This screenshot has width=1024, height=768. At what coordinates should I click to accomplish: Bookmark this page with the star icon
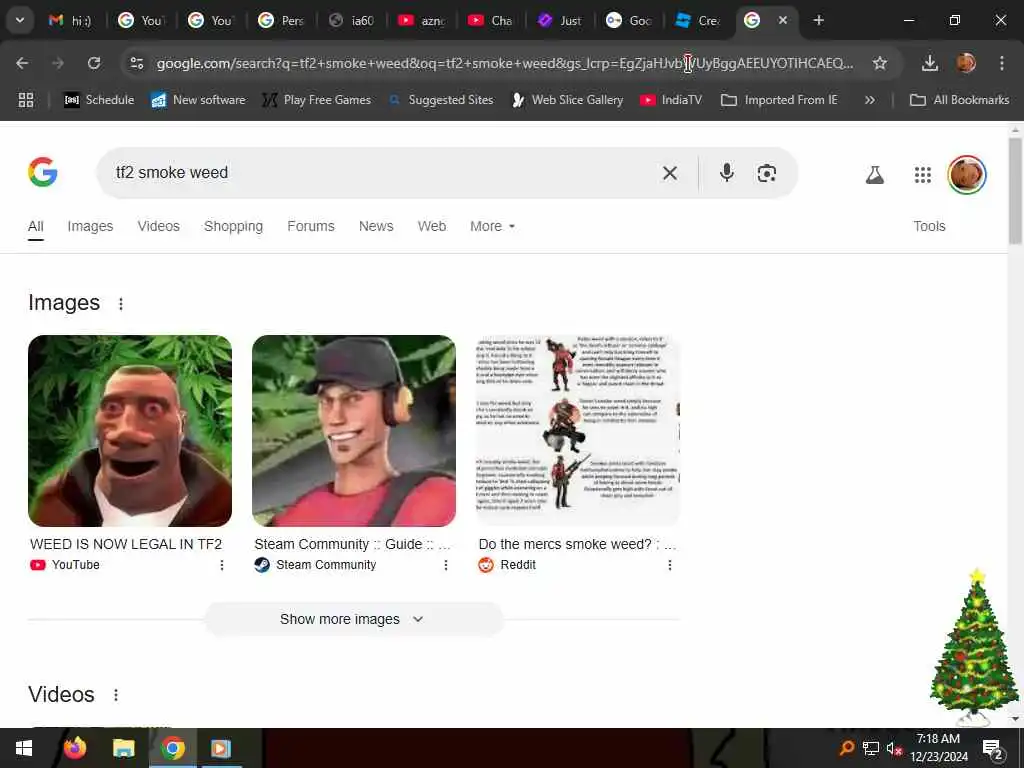tap(880, 63)
